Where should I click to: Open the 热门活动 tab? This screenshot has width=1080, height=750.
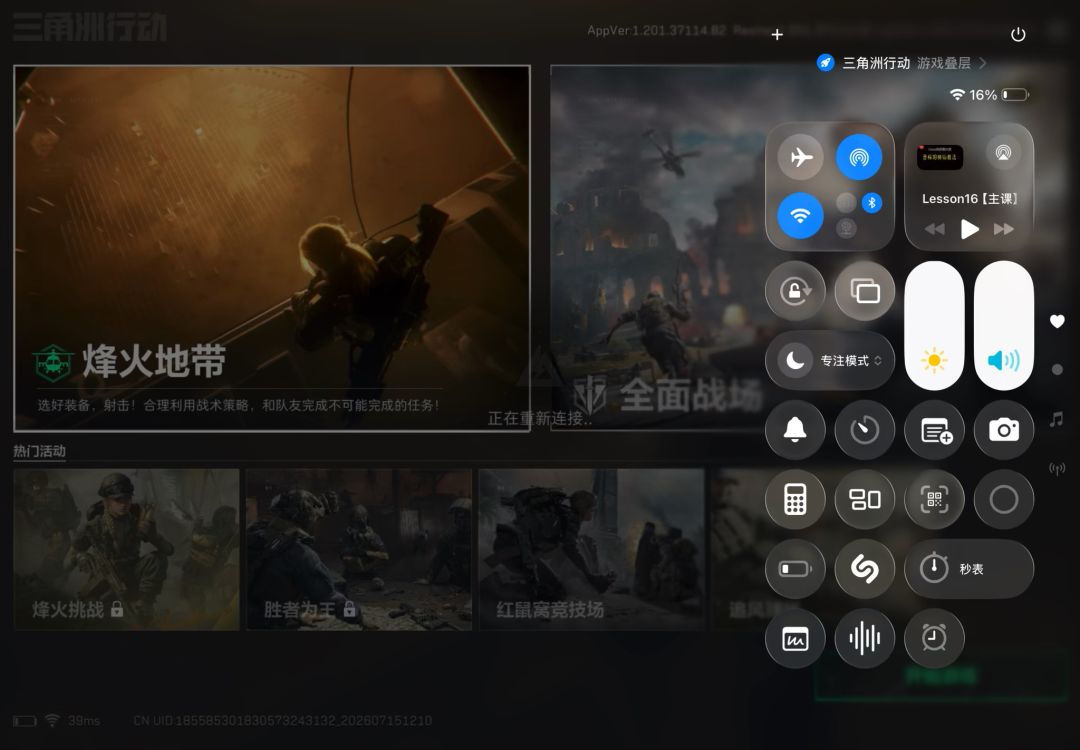tap(39, 451)
